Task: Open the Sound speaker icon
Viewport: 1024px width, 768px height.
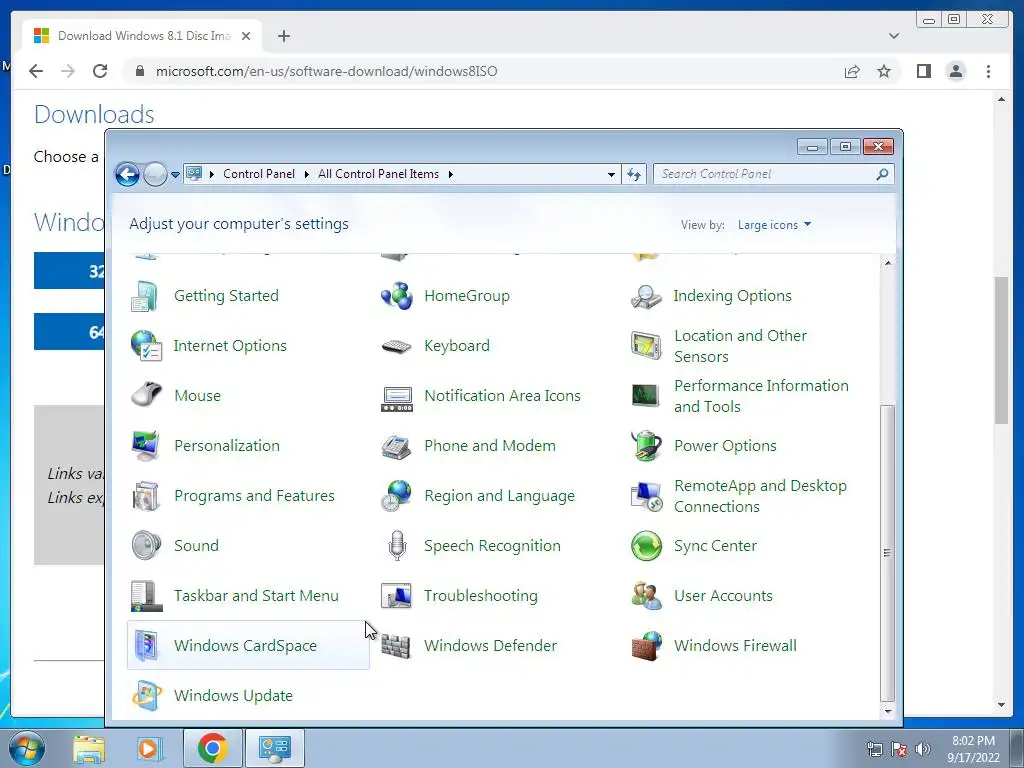Action: coord(145,546)
